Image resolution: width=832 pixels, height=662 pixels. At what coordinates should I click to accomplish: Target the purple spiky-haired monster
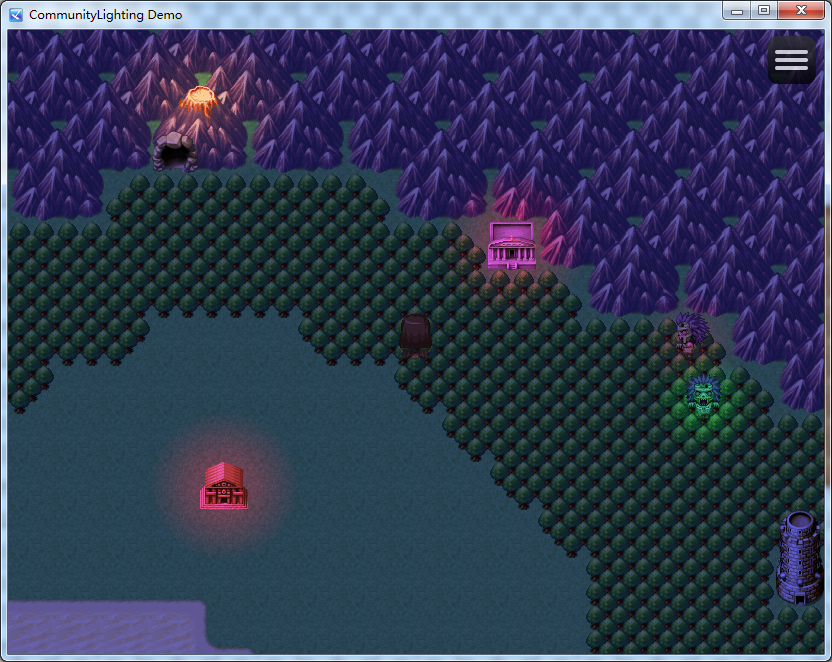[x=688, y=335]
